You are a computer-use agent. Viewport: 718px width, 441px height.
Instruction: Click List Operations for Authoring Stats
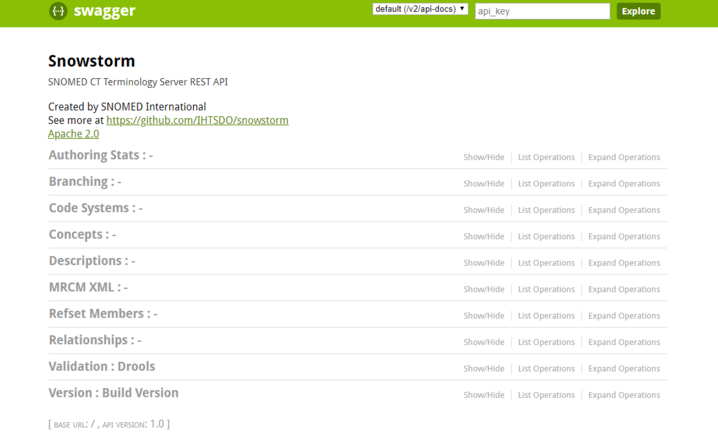(x=546, y=157)
